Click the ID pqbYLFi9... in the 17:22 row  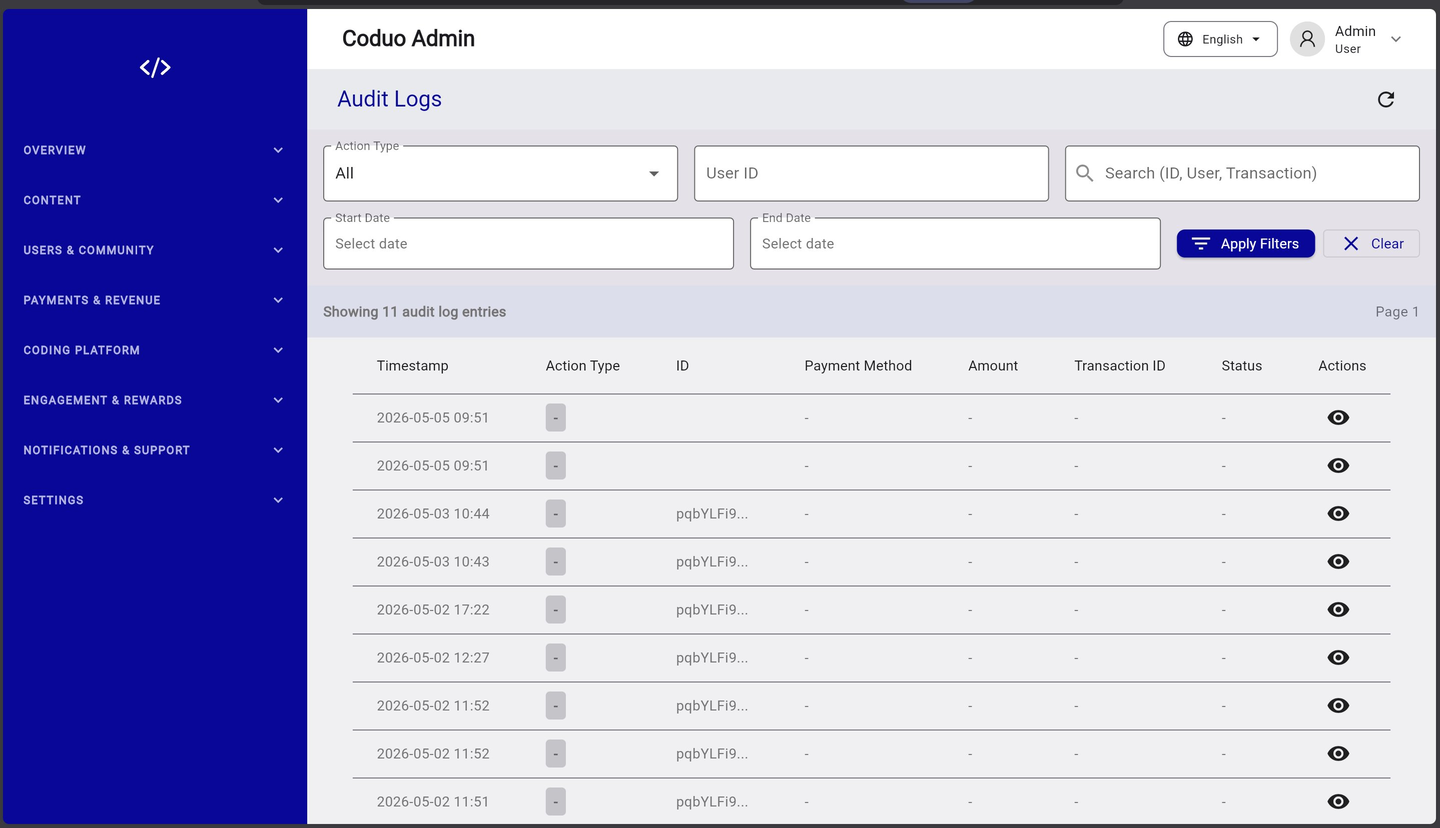point(712,610)
